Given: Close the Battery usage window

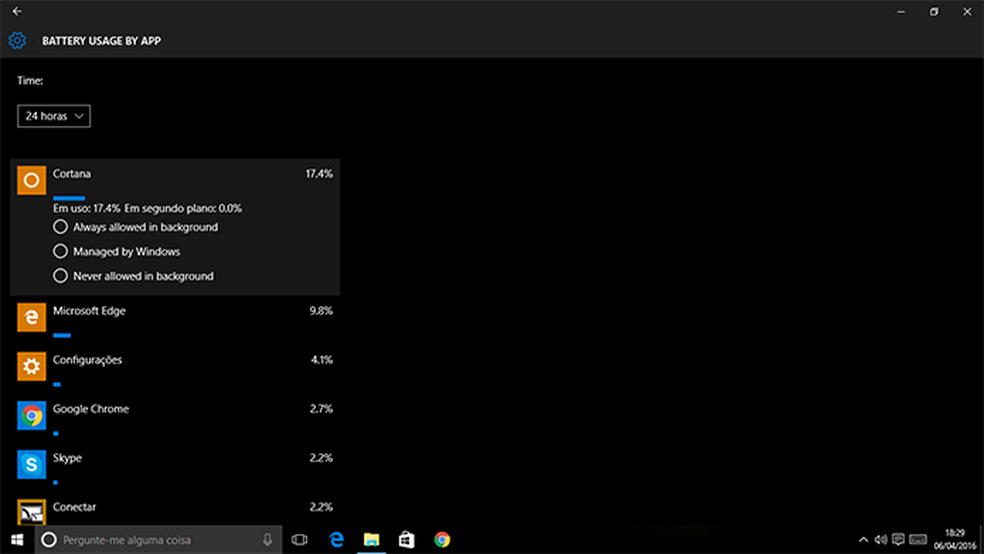Looking at the screenshot, I should (967, 11).
